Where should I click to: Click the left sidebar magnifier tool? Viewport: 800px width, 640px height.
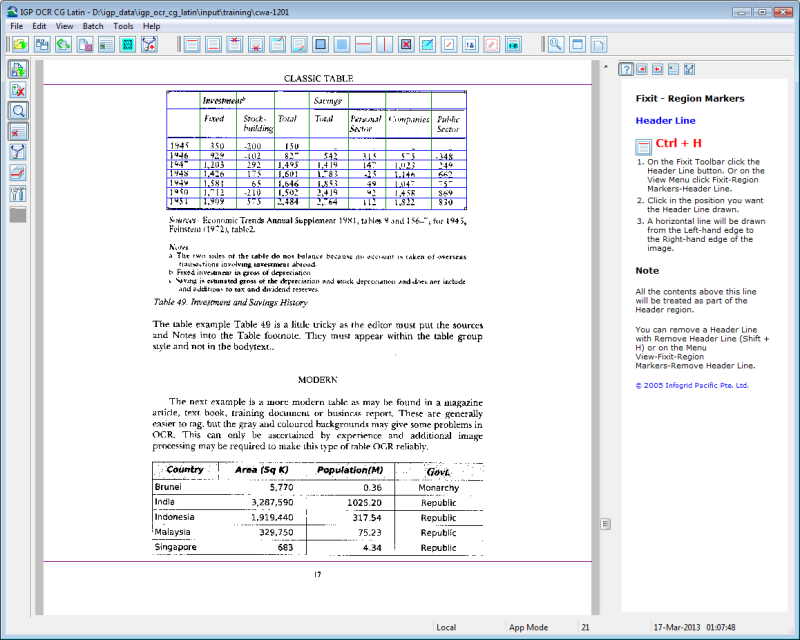point(18,111)
